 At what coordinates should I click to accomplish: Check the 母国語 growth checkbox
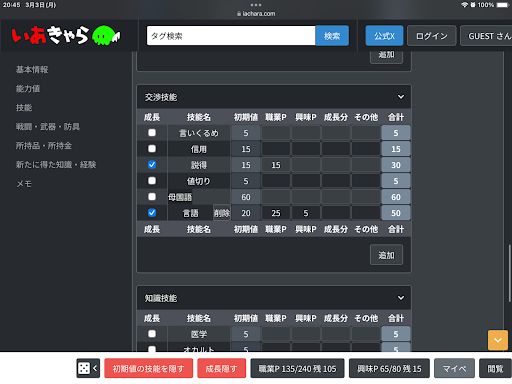tap(152, 197)
